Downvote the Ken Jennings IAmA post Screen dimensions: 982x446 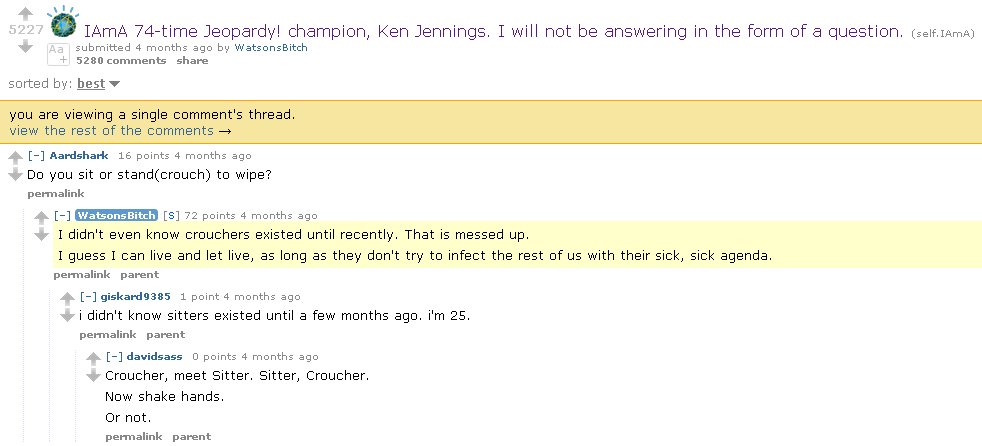click(x=25, y=46)
